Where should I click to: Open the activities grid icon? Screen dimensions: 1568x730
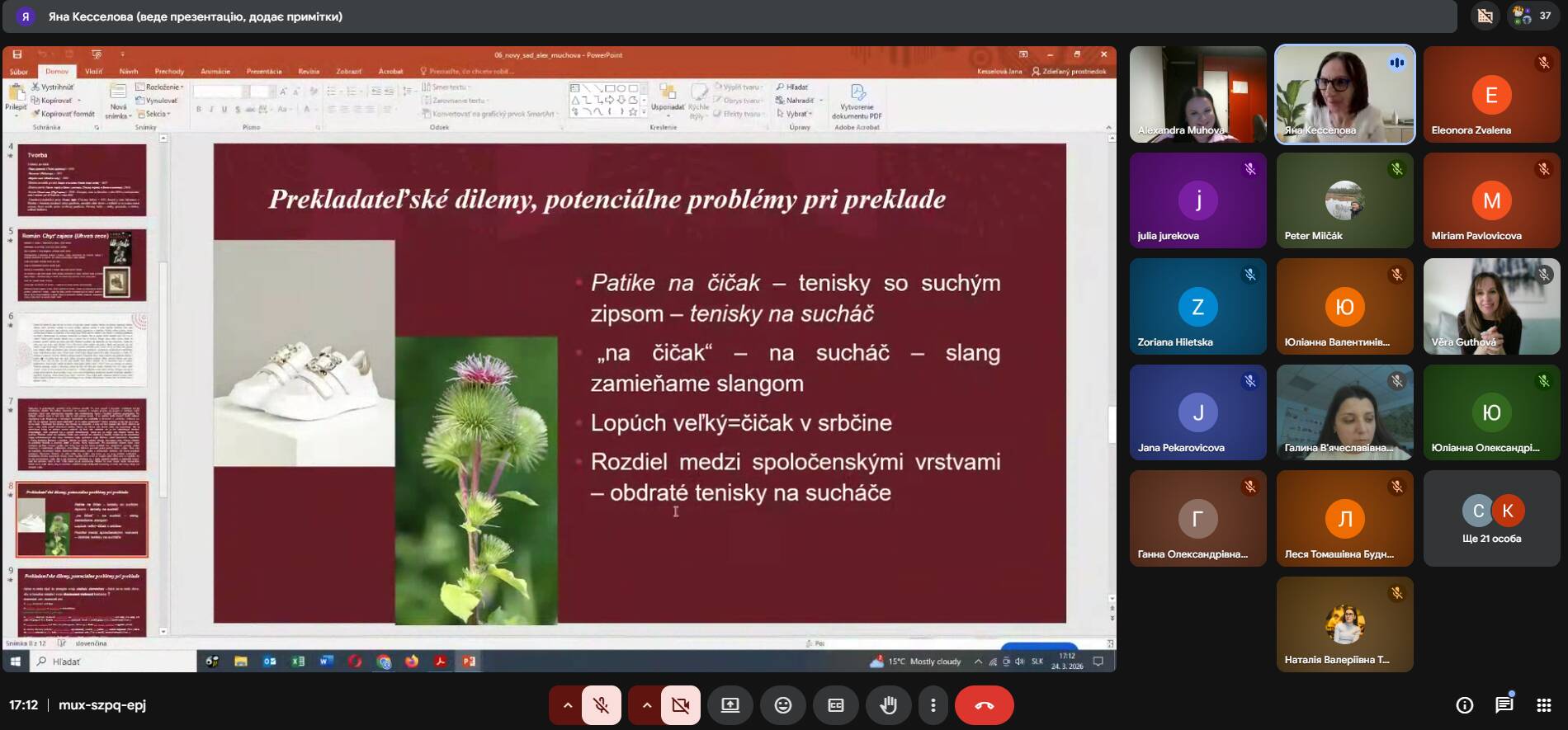click(x=1543, y=705)
